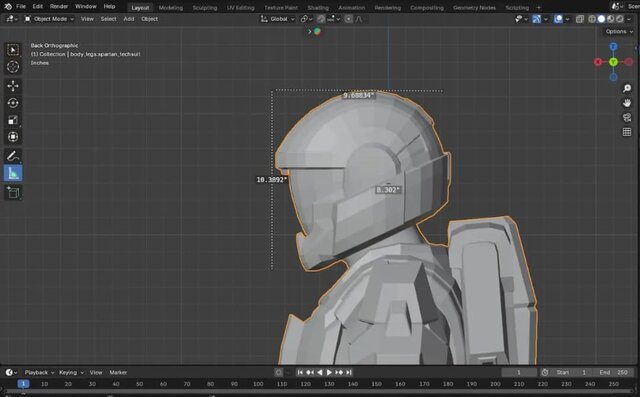Jump to next keyframe

pyautogui.click(x=339, y=372)
